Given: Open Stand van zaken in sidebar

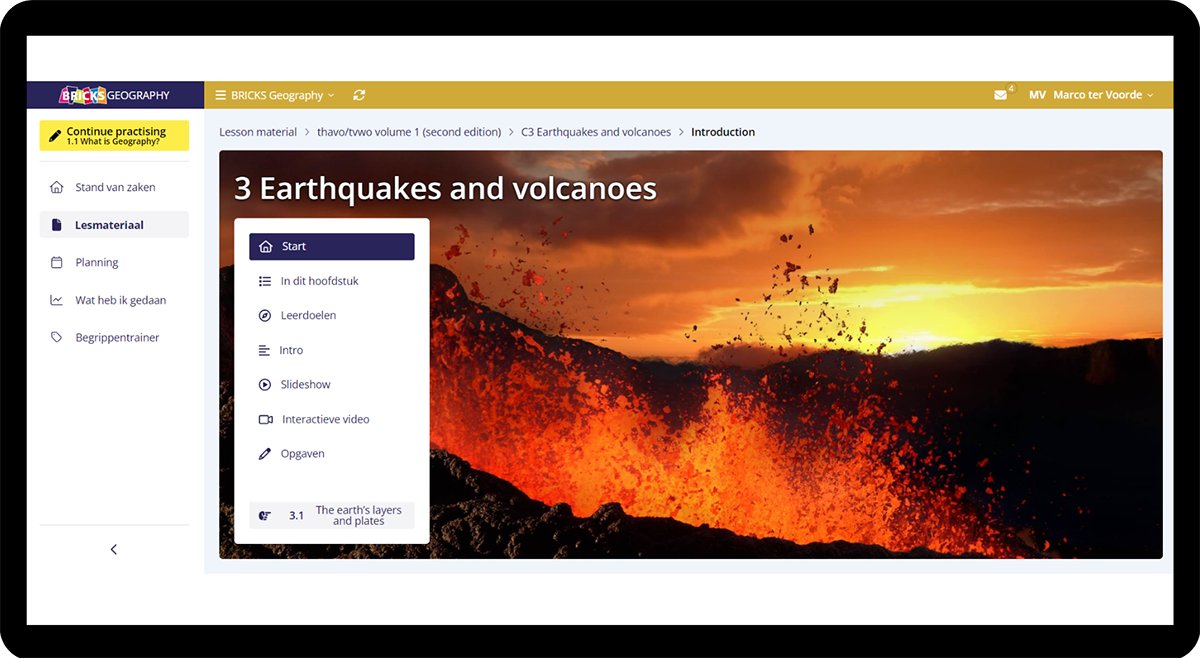Looking at the screenshot, I should tap(114, 187).
